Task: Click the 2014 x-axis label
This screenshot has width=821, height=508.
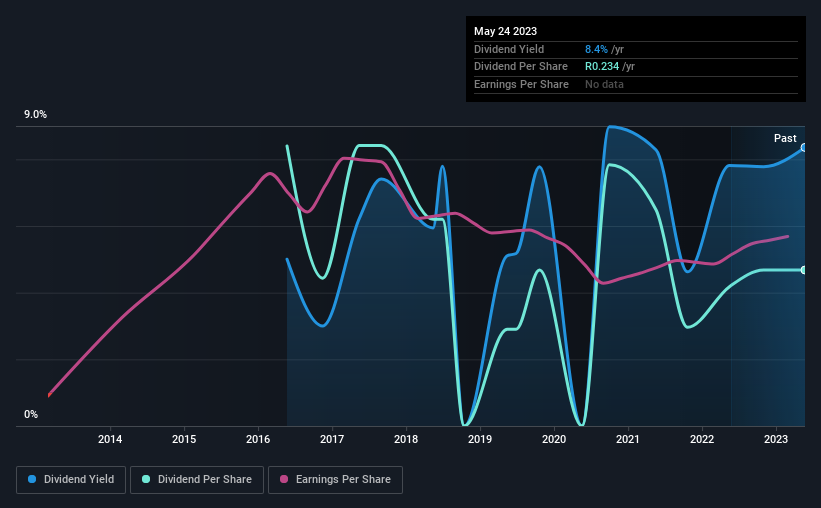Action: point(110,439)
